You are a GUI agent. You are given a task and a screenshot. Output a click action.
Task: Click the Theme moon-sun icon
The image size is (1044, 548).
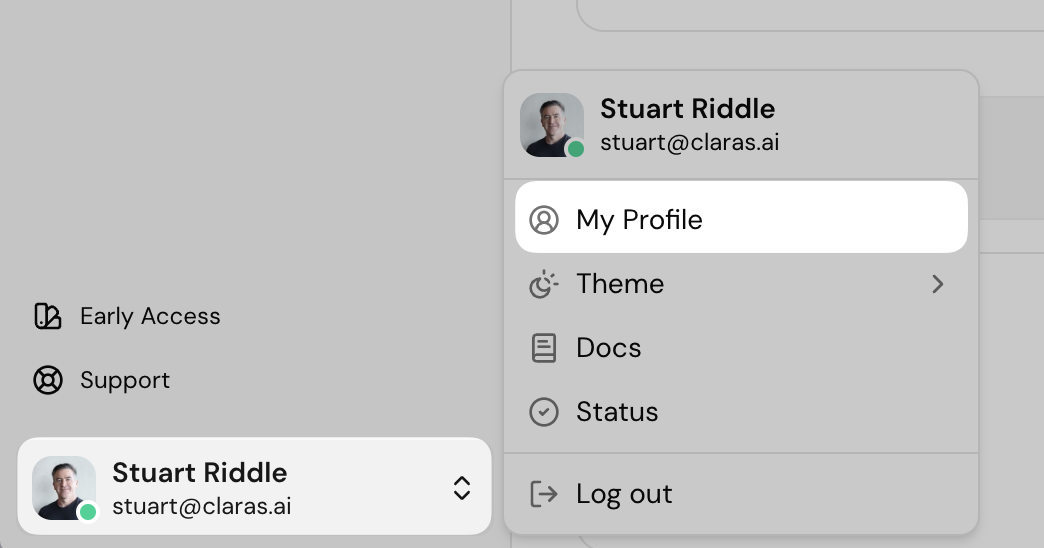(x=544, y=284)
